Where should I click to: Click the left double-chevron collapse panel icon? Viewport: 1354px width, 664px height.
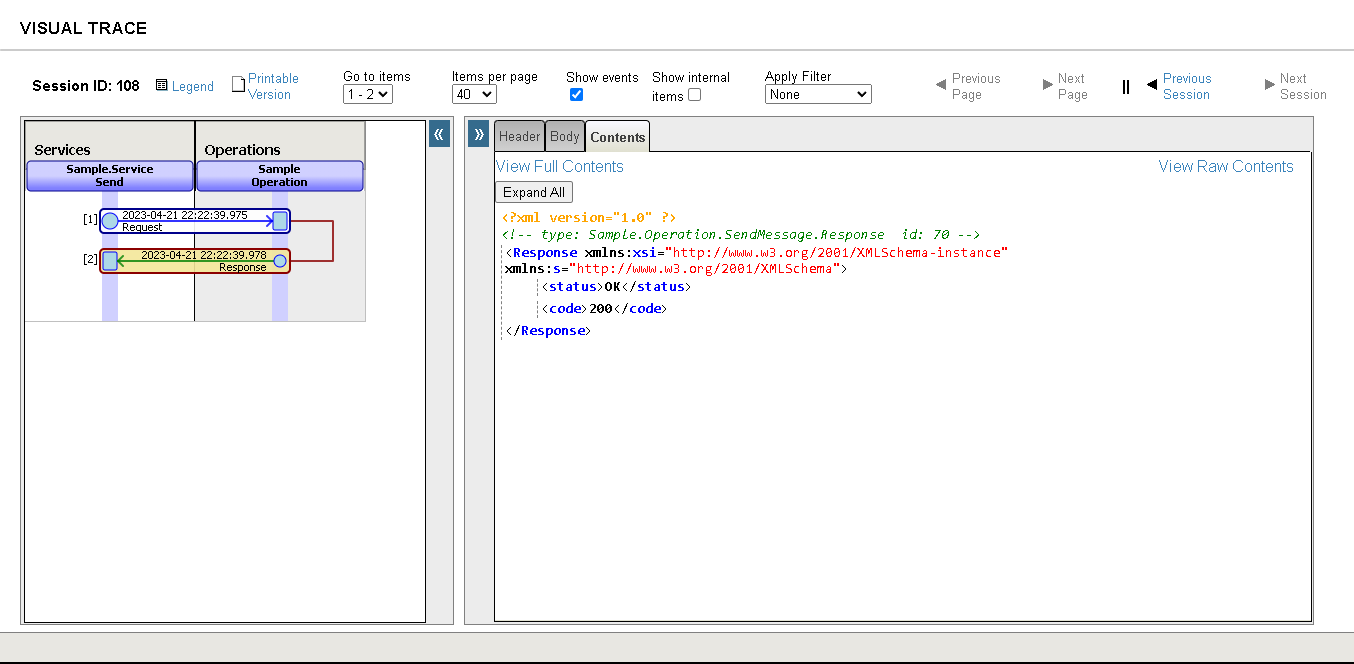(x=439, y=134)
